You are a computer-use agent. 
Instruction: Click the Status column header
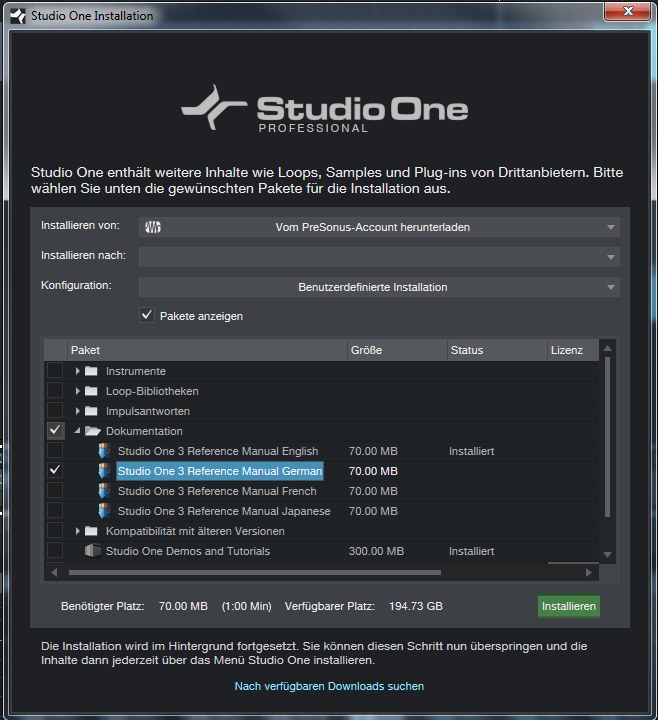point(497,350)
